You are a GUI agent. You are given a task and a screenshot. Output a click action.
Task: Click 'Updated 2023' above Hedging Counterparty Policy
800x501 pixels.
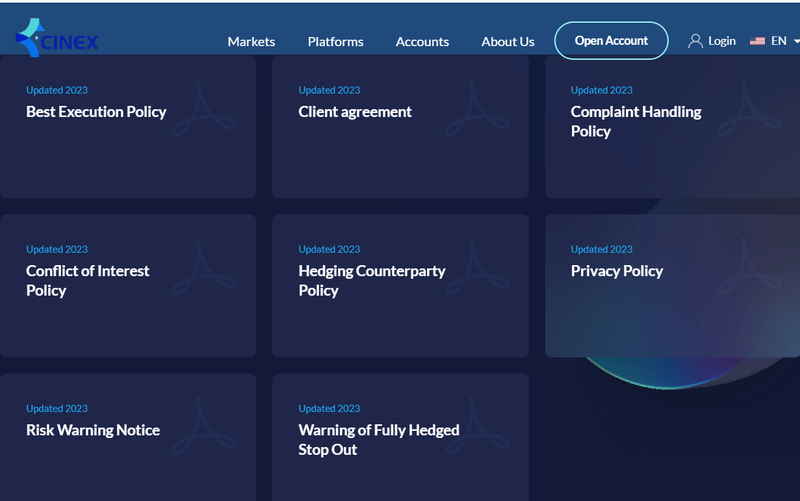[x=329, y=249]
